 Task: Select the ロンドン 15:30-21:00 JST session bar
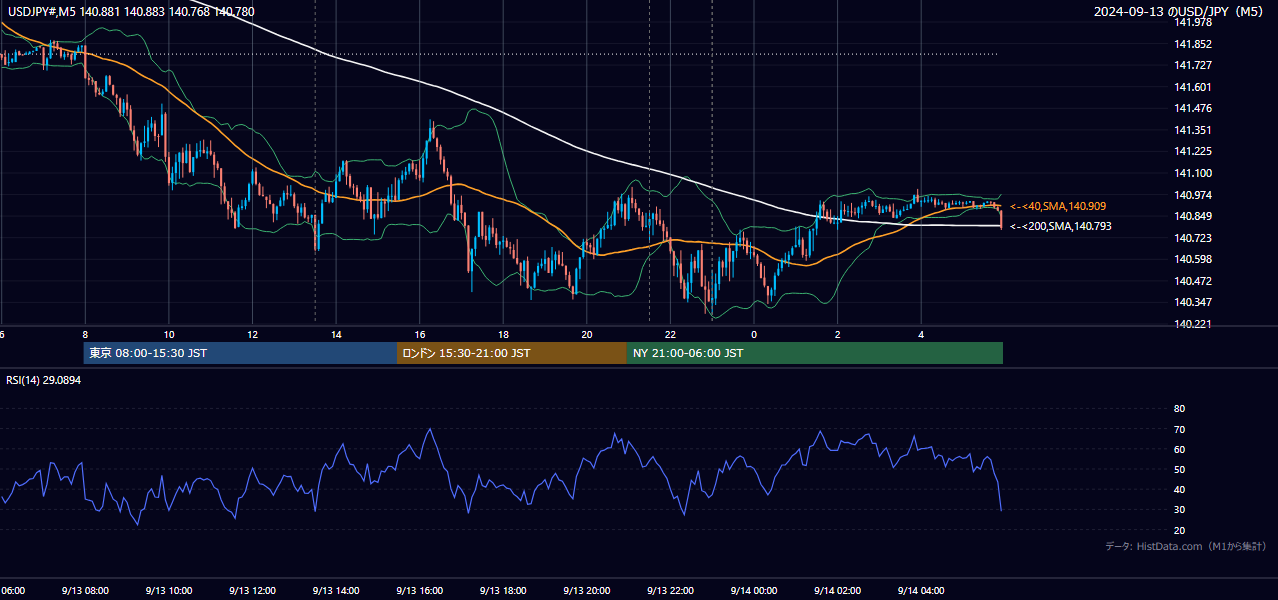tap(512, 353)
